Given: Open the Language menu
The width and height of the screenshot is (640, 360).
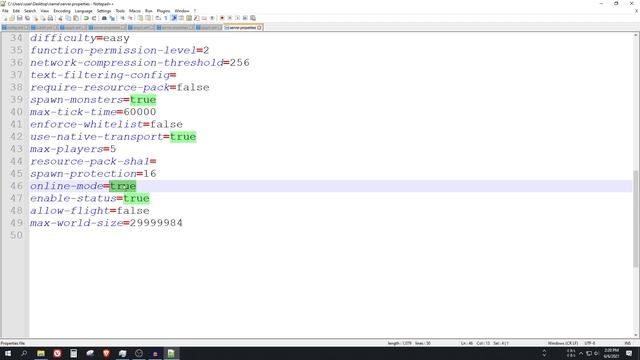Looking at the screenshot, I should coord(84,11).
